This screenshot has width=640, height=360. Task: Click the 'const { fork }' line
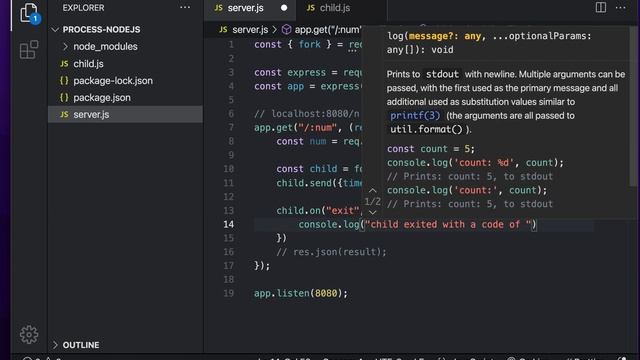pyautogui.click(x=308, y=44)
